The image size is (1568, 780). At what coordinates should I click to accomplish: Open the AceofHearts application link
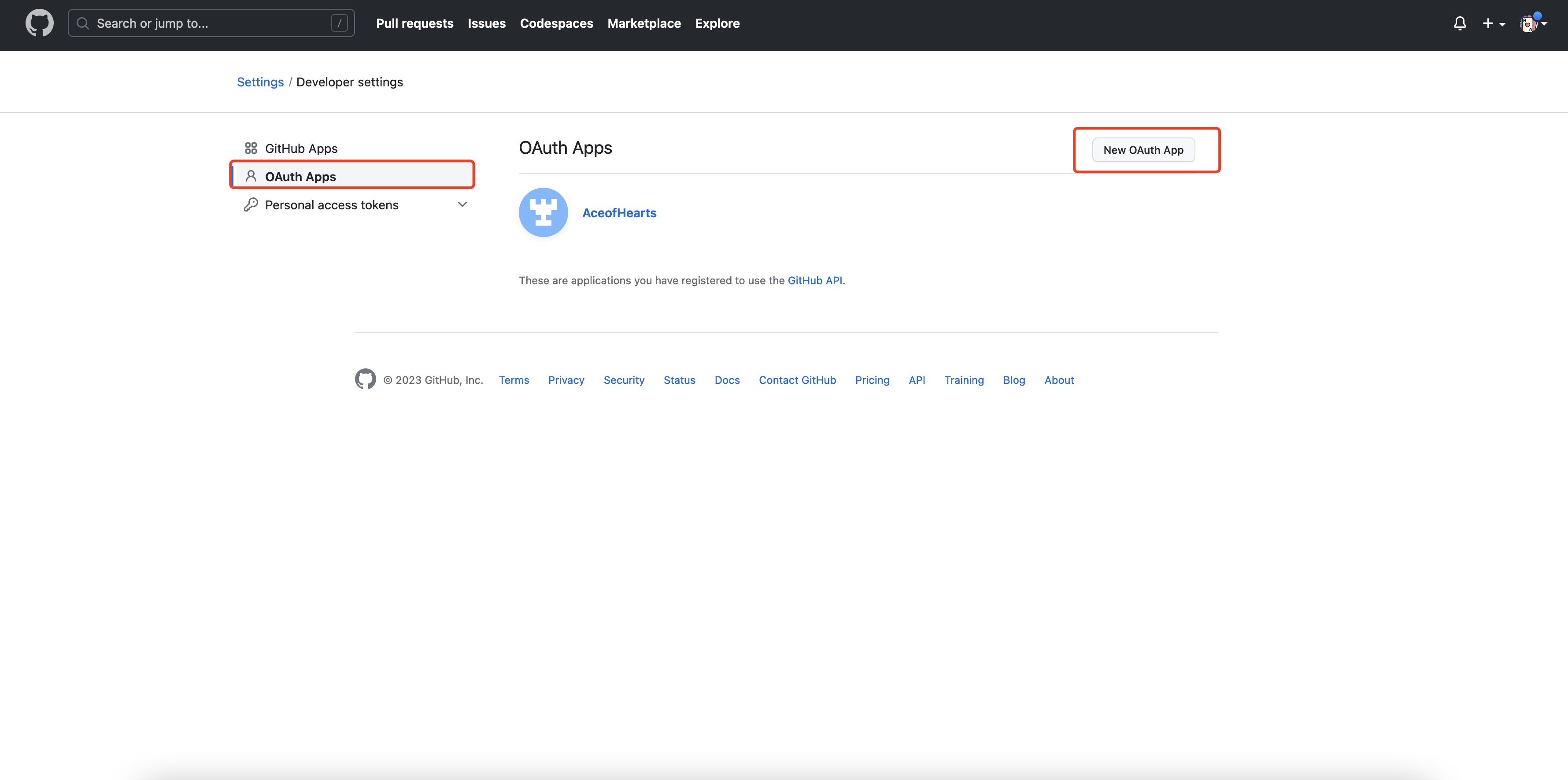pyautogui.click(x=619, y=213)
